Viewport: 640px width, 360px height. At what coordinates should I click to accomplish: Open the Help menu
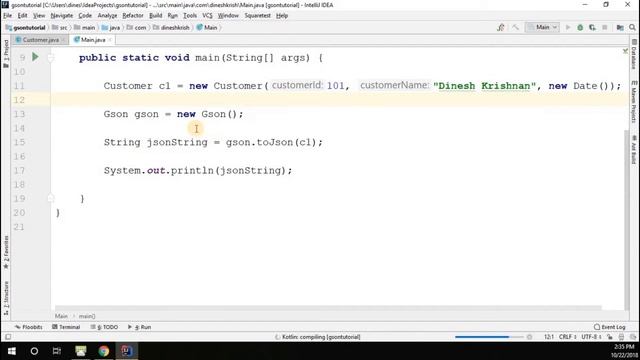pyautogui.click(x=282, y=16)
